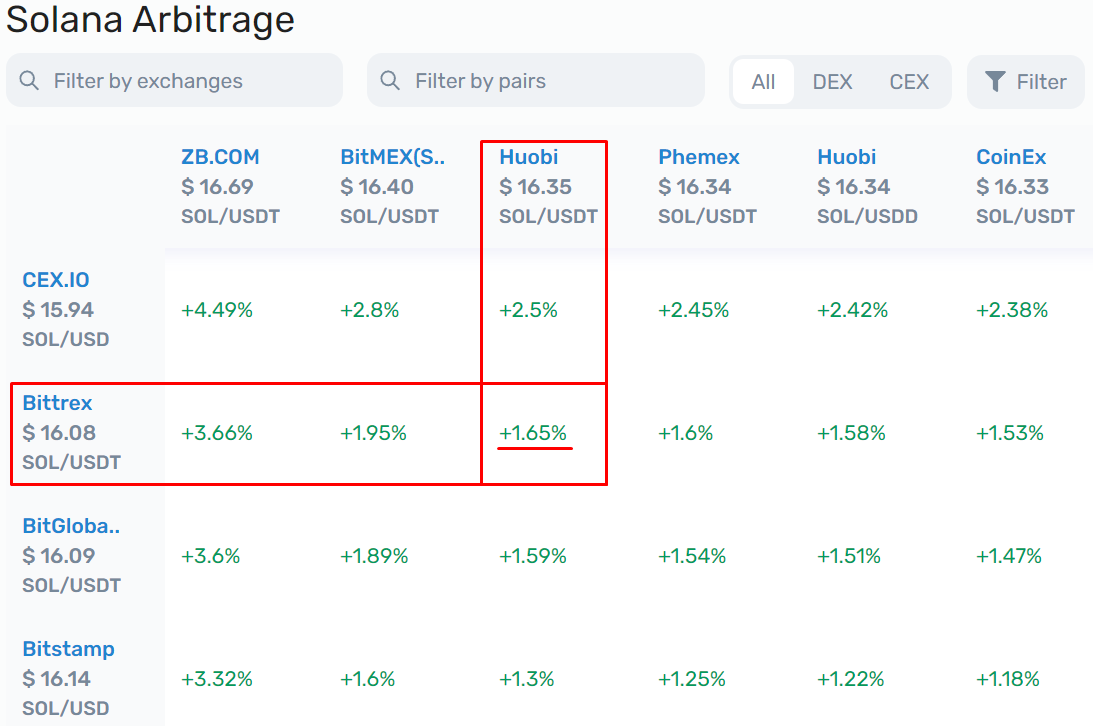This screenshot has height=726, width=1093.
Task: Open the Filter button
Action: point(1025,82)
